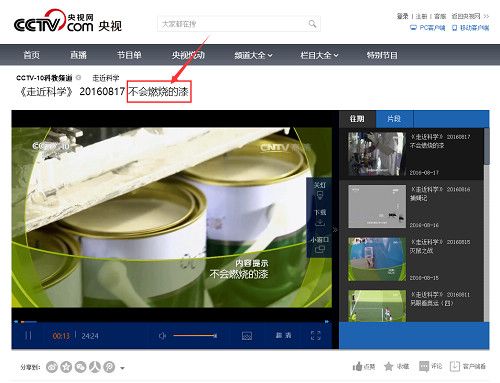500x383 pixels.
Task: Click the screenshot icon in player bar
Action: click(x=247, y=336)
